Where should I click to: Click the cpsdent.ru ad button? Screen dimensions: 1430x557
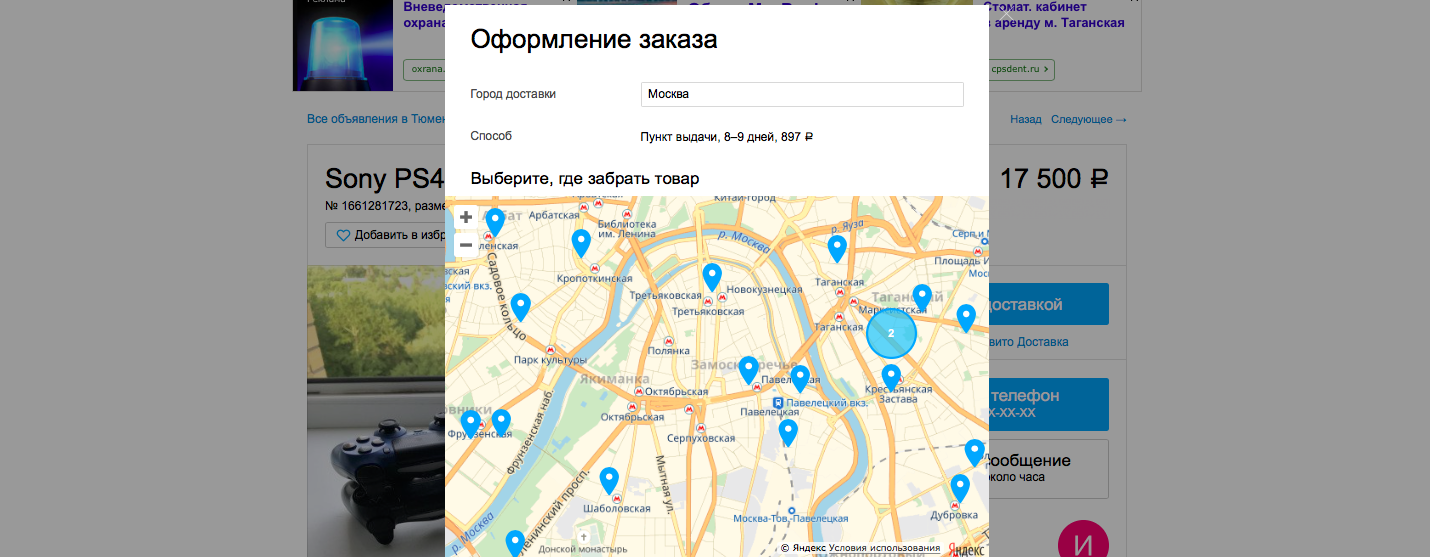pos(1022,70)
